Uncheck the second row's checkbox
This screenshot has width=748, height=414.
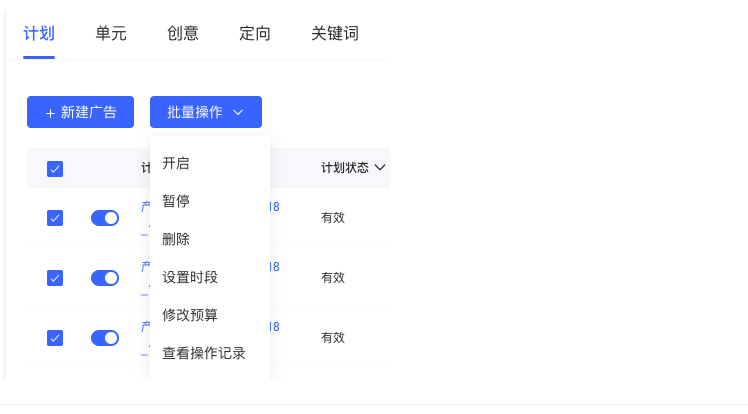[x=55, y=278]
